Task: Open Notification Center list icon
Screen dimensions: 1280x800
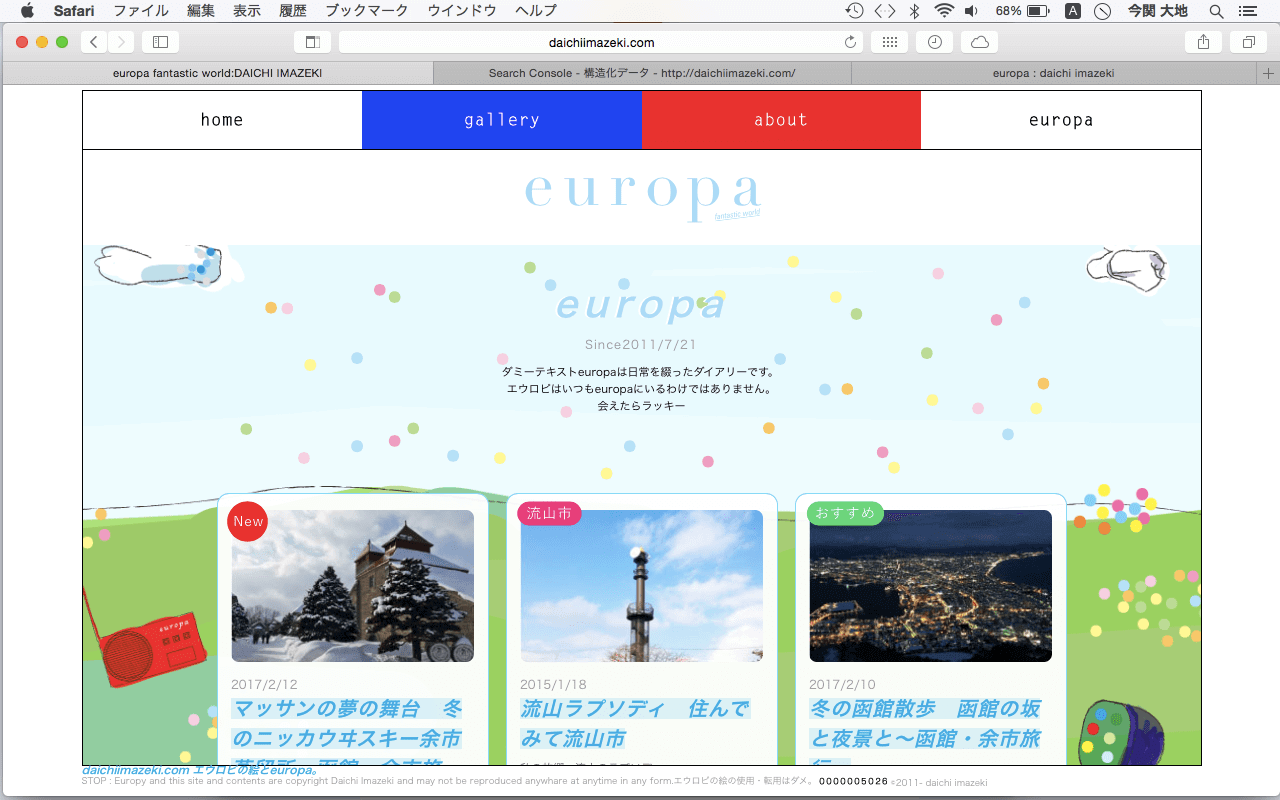Action: point(1246,11)
